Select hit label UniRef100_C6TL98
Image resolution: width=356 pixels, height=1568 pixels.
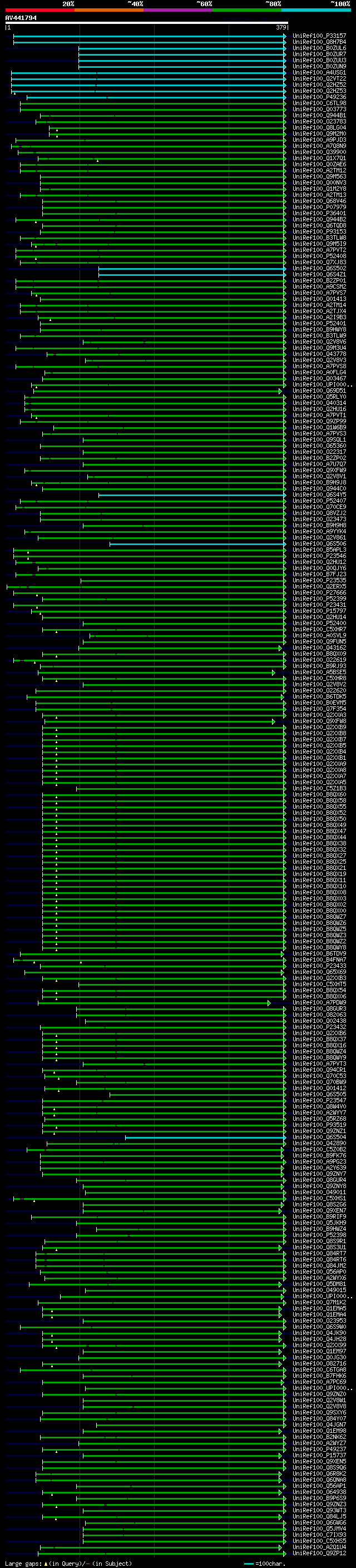click(319, 103)
